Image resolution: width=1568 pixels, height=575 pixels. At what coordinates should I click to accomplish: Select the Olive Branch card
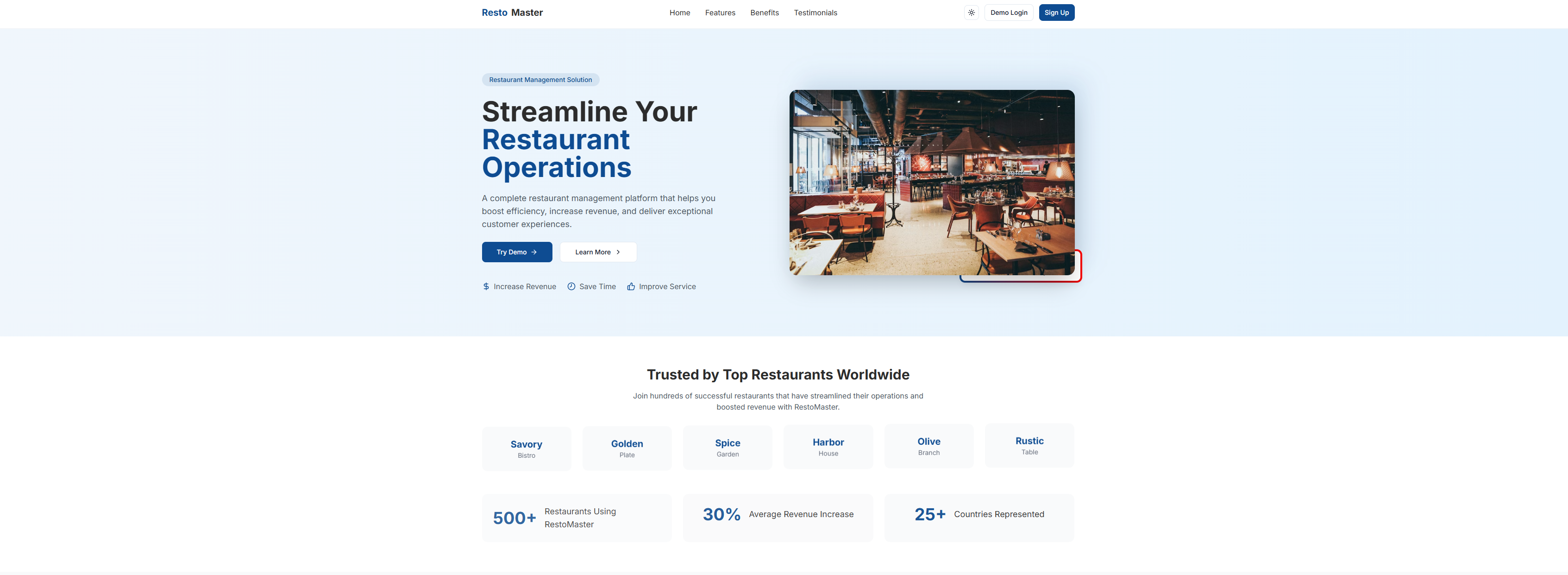pos(929,447)
